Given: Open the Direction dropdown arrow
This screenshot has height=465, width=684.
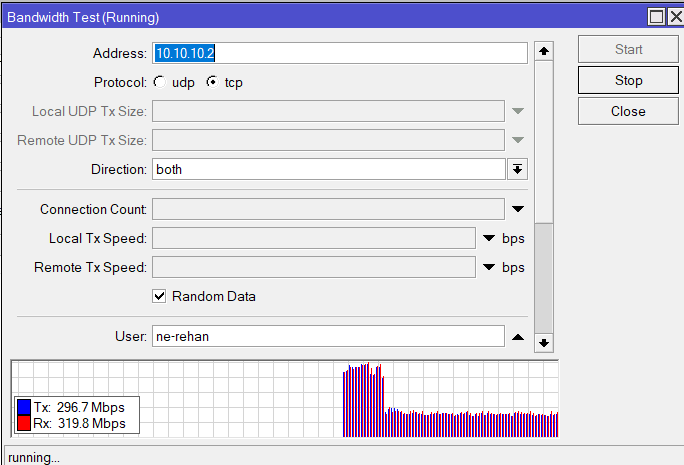Looking at the screenshot, I should coord(517,169).
